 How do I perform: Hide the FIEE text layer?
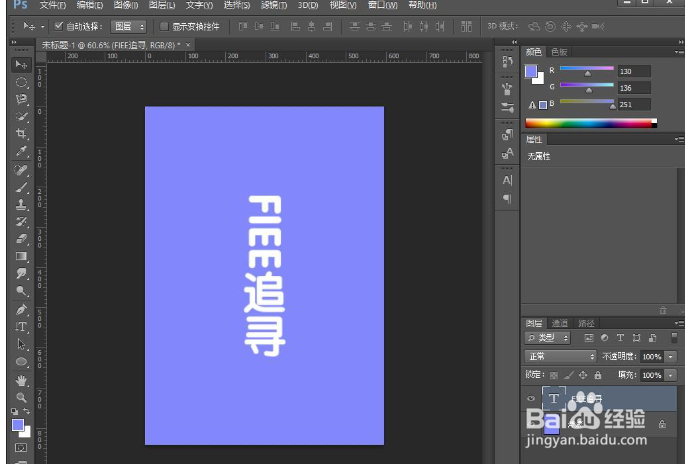[531, 398]
